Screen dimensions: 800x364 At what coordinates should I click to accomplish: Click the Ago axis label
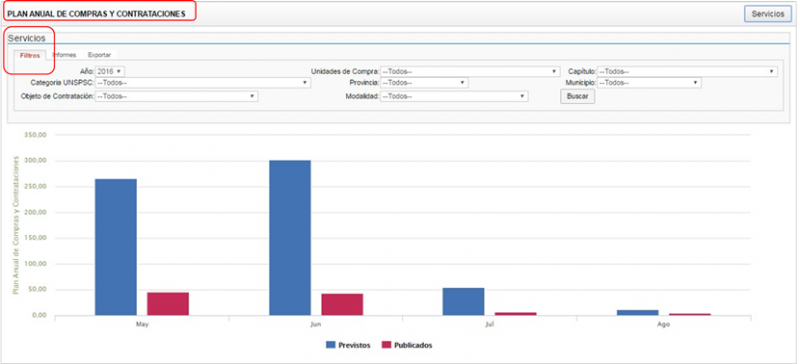pyautogui.click(x=664, y=325)
